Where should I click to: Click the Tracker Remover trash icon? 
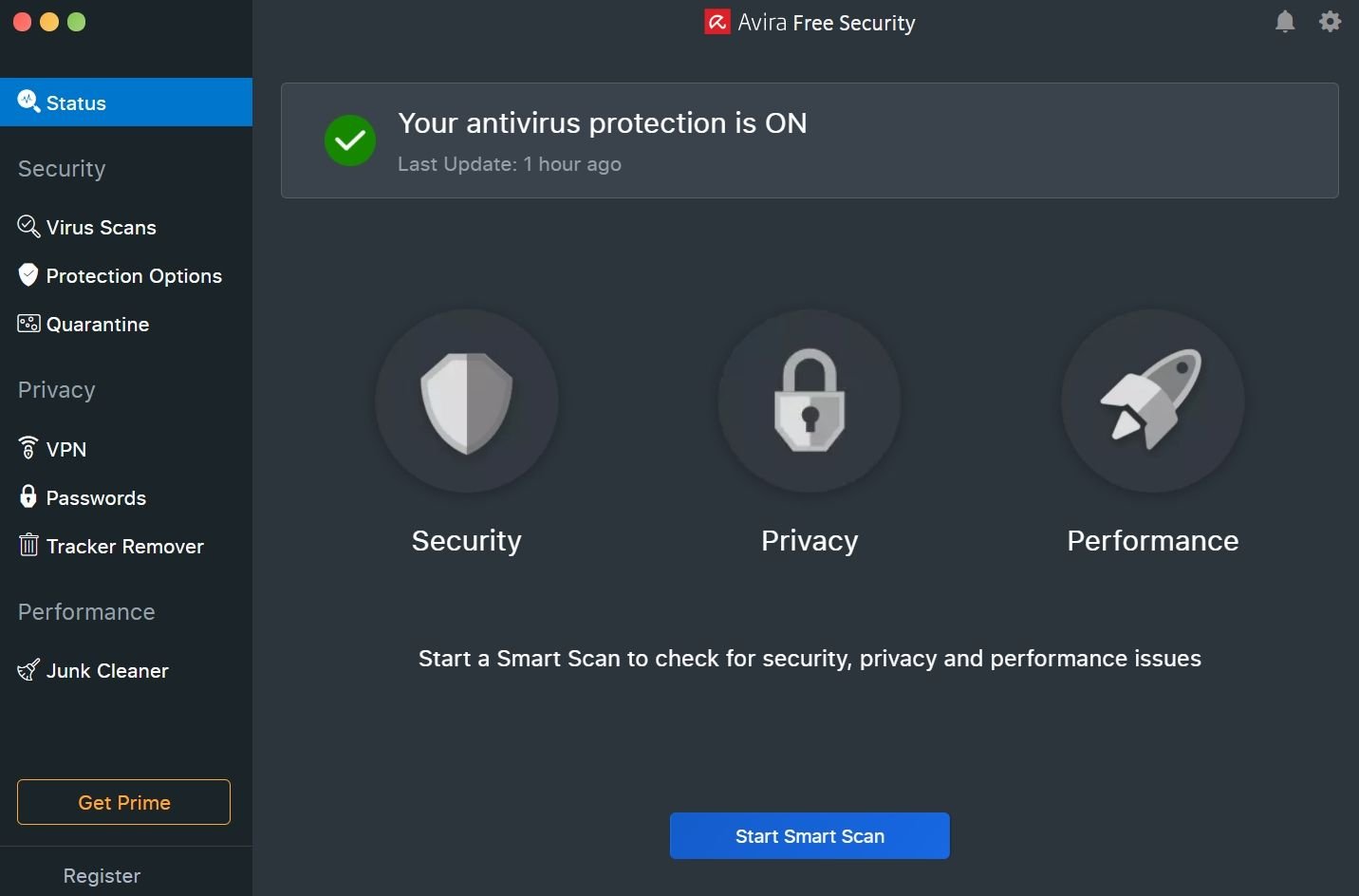[28, 545]
